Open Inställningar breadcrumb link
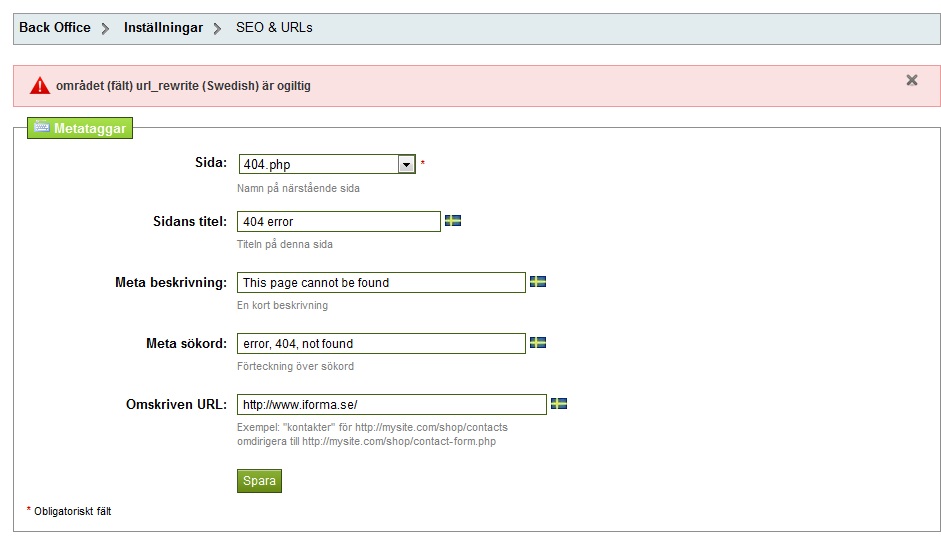This screenshot has height=560, width=941. pyautogui.click(x=163, y=28)
